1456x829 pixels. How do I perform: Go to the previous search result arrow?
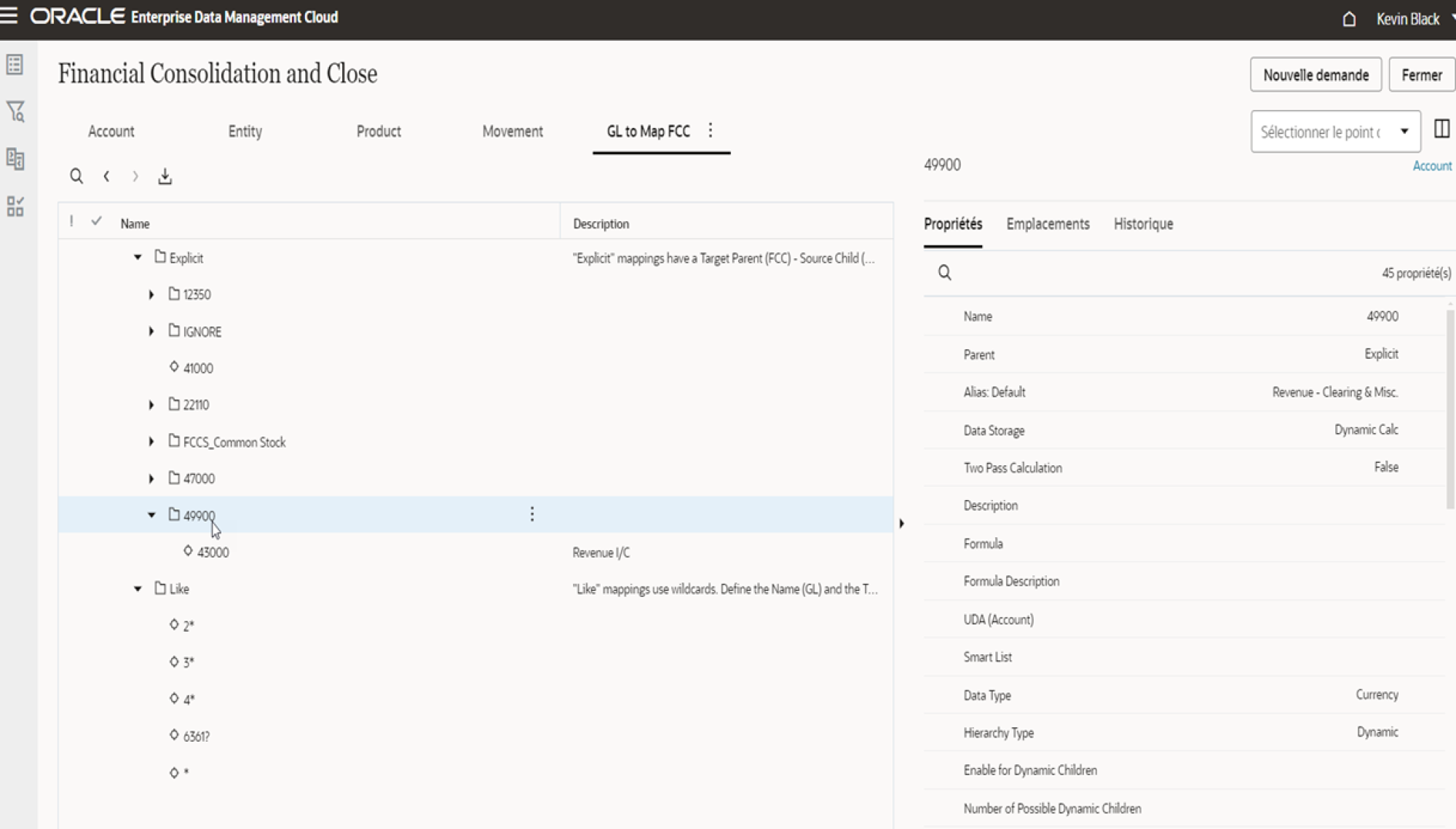pyautogui.click(x=106, y=176)
